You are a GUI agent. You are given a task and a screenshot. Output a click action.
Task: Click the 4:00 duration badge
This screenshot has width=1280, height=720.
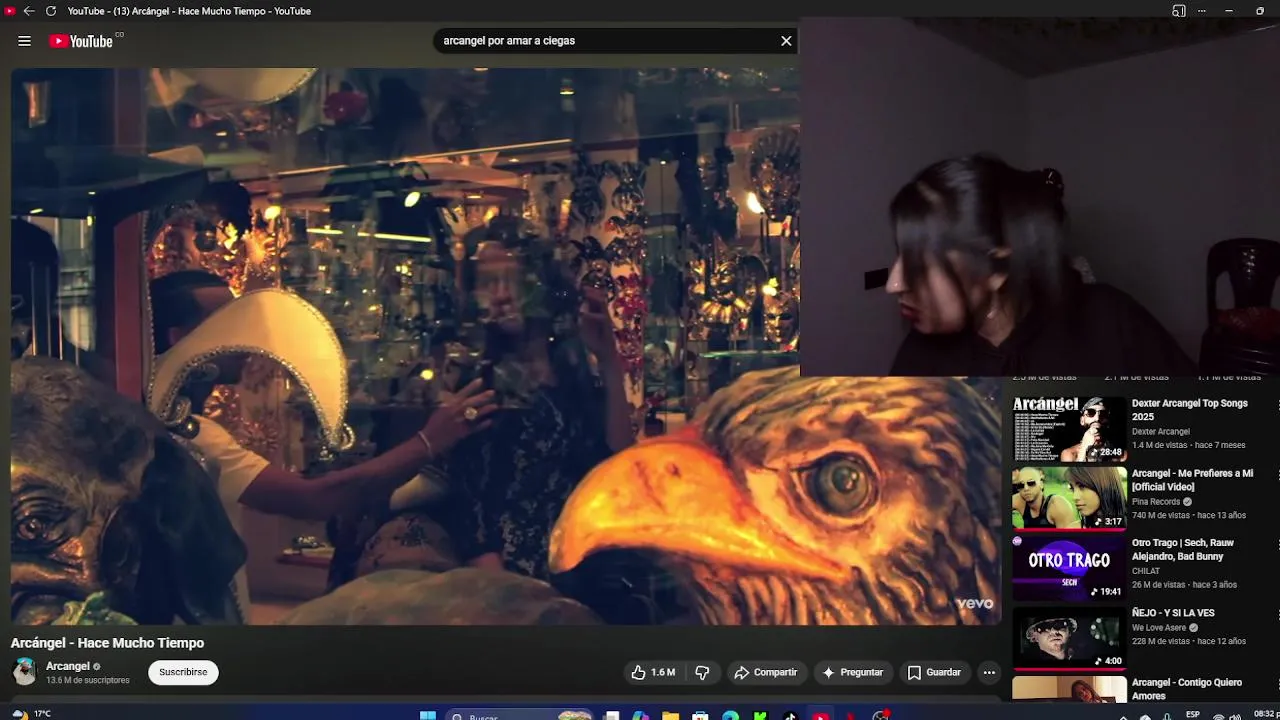1109,661
